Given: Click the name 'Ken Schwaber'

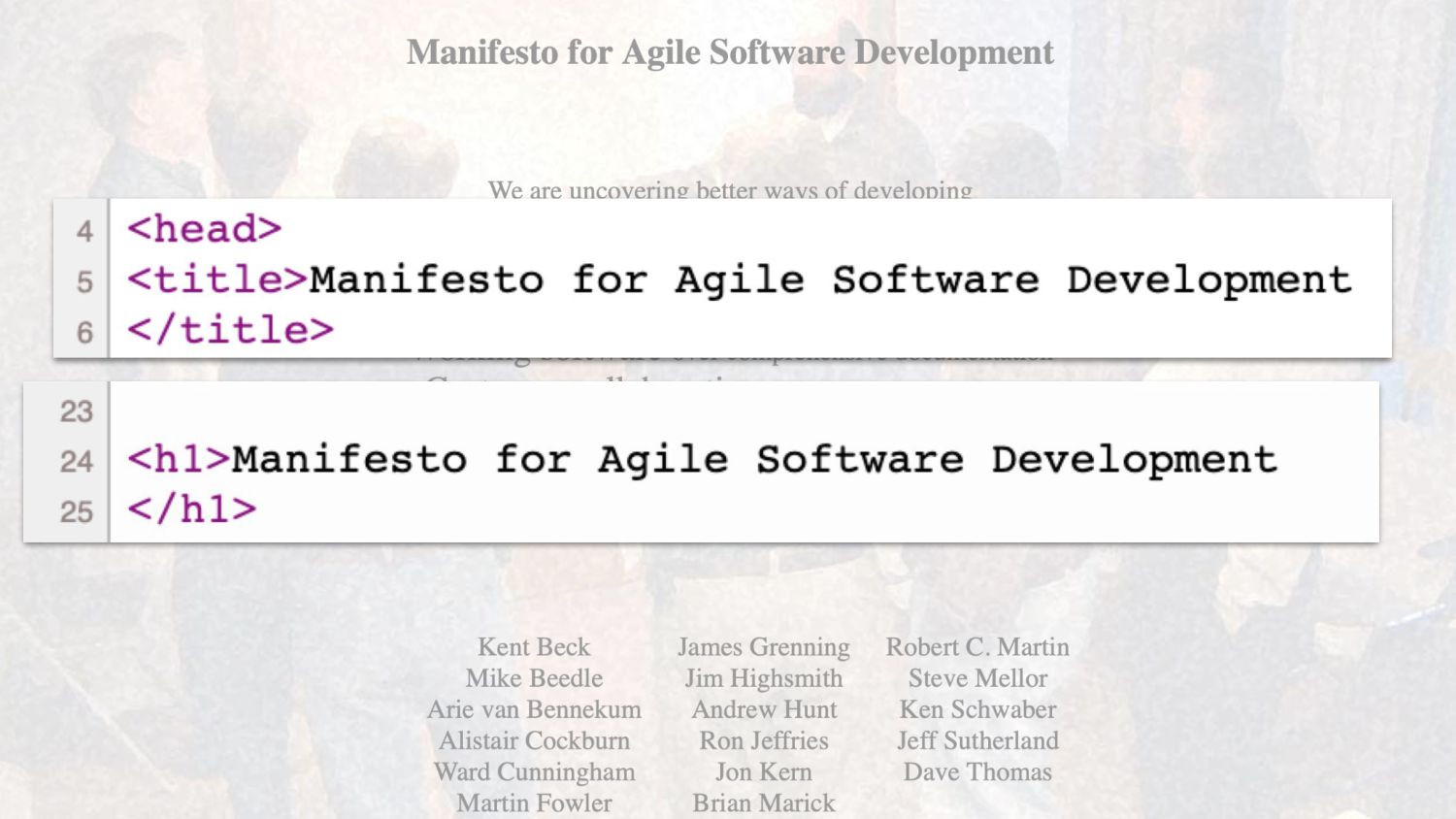Looking at the screenshot, I should [977, 709].
